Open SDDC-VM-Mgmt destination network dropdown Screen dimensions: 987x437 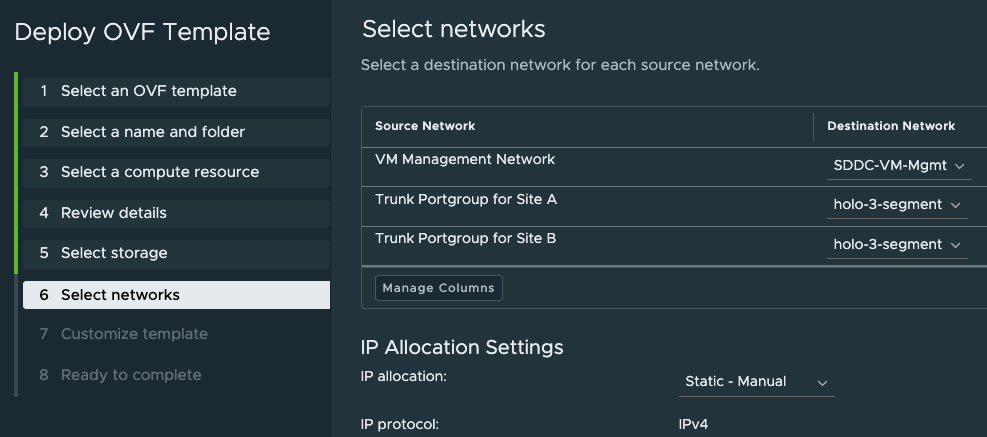point(898,165)
